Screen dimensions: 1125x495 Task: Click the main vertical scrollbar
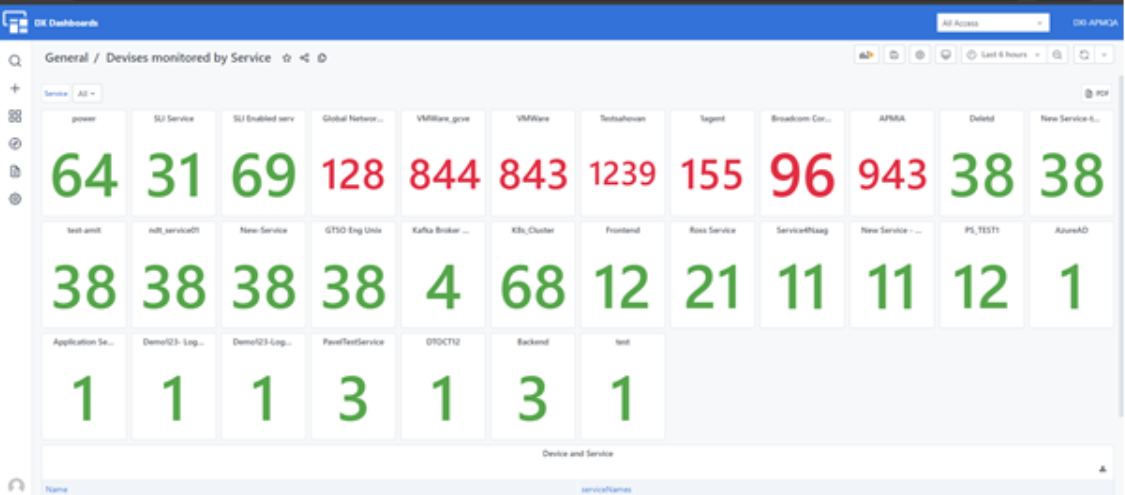point(1121,244)
